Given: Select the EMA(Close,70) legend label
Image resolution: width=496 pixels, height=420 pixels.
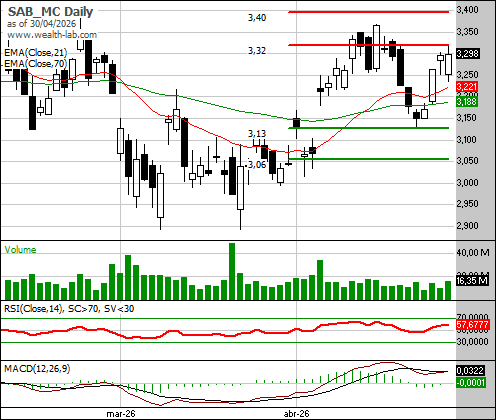Looking at the screenshot, I should [x=36, y=63].
